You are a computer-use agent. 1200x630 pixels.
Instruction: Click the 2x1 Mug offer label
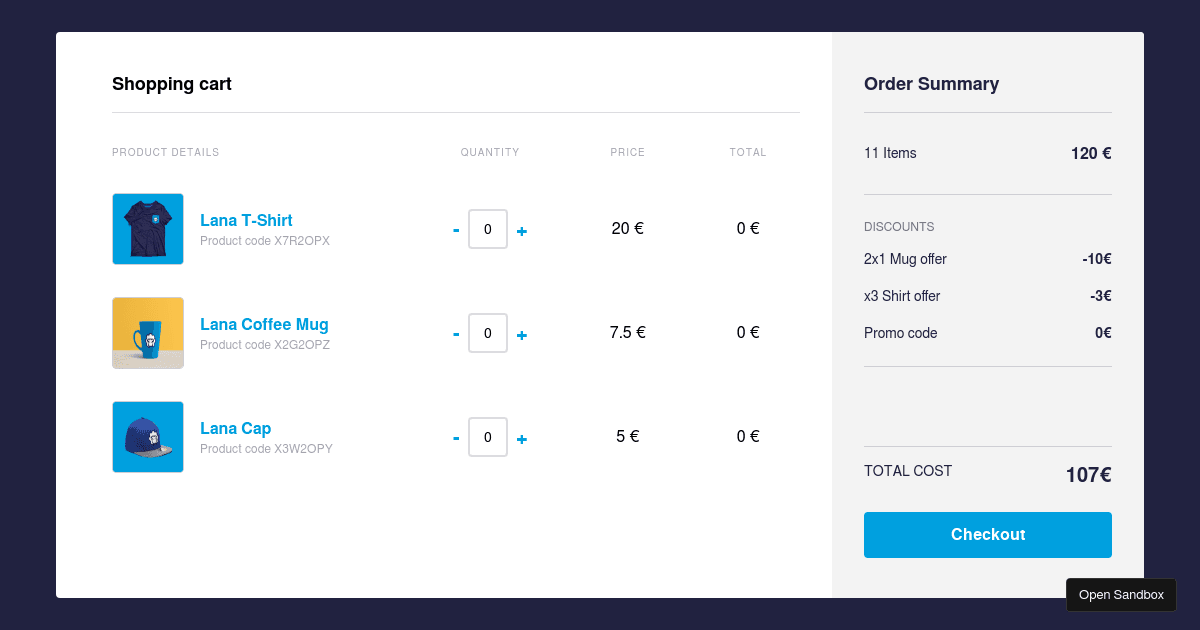coord(905,259)
